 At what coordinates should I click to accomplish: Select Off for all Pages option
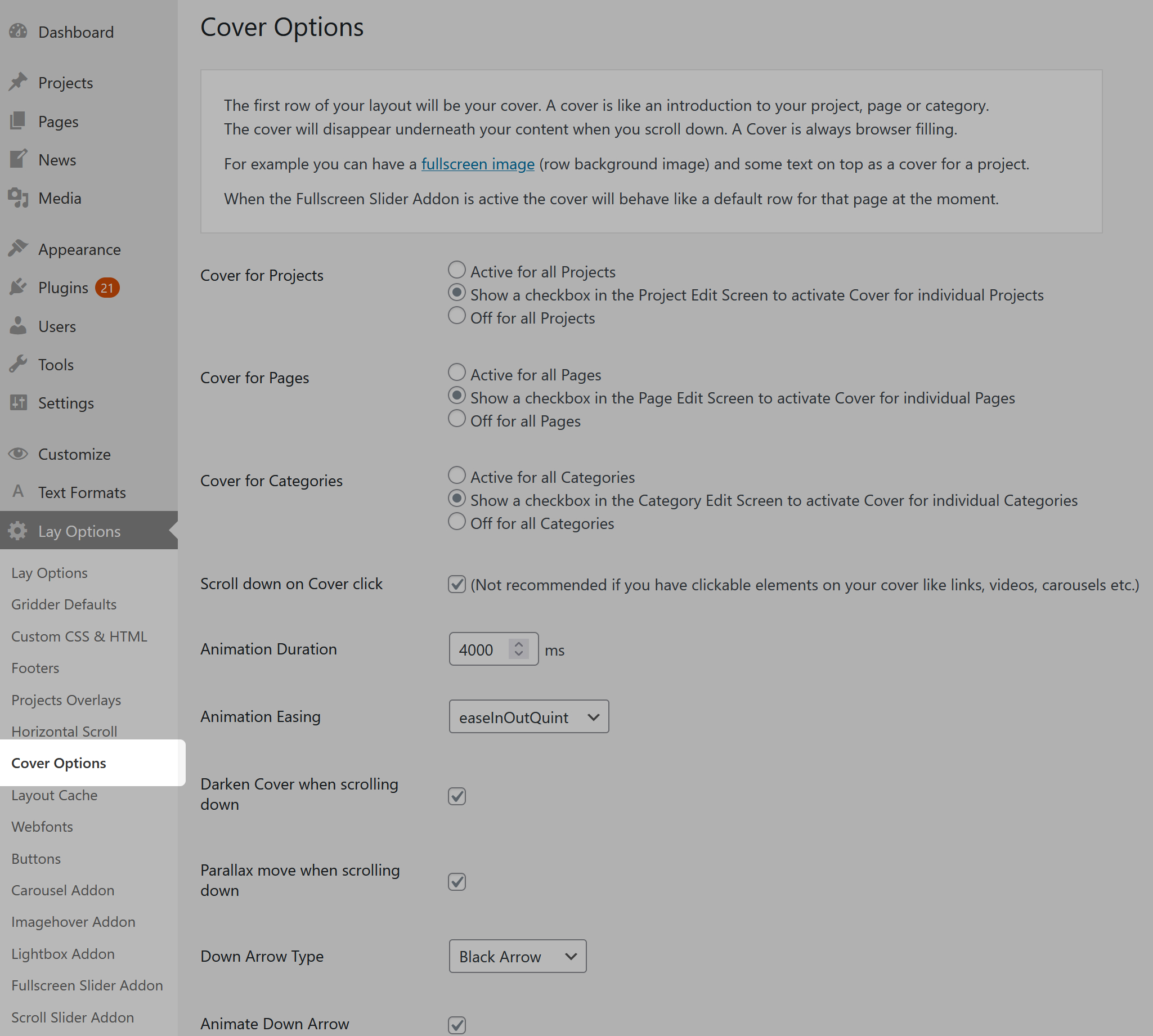coord(456,419)
